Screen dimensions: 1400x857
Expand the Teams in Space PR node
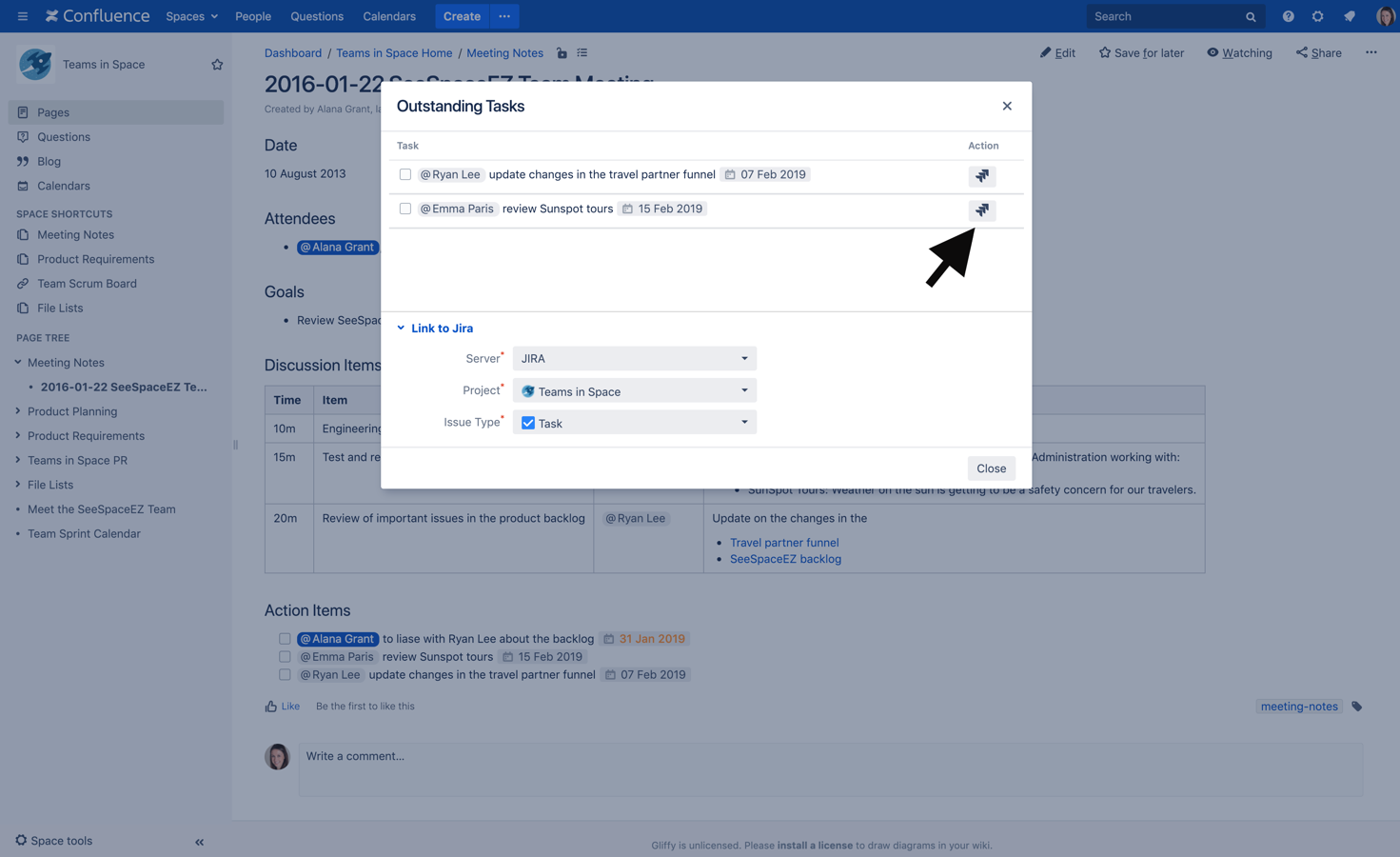click(x=18, y=461)
